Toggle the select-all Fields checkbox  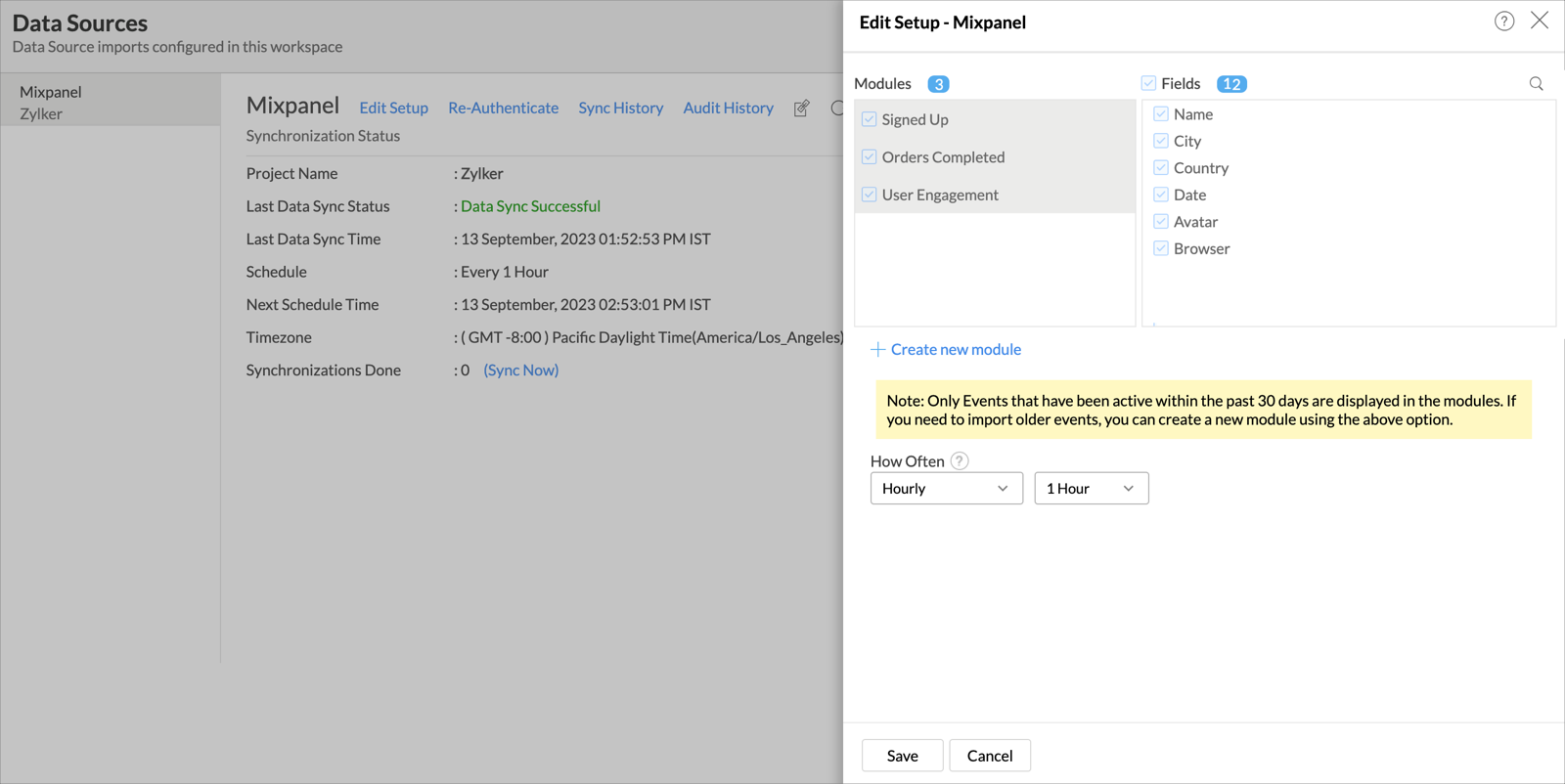coord(1148,83)
